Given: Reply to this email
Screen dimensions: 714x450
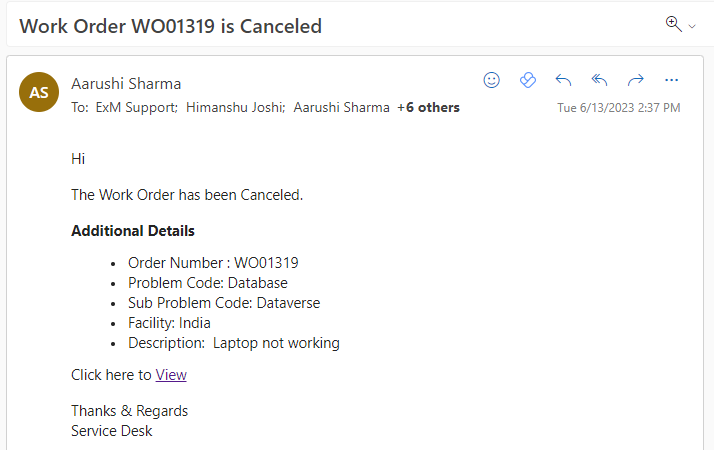Looking at the screenshot, I should coord(563,80).
